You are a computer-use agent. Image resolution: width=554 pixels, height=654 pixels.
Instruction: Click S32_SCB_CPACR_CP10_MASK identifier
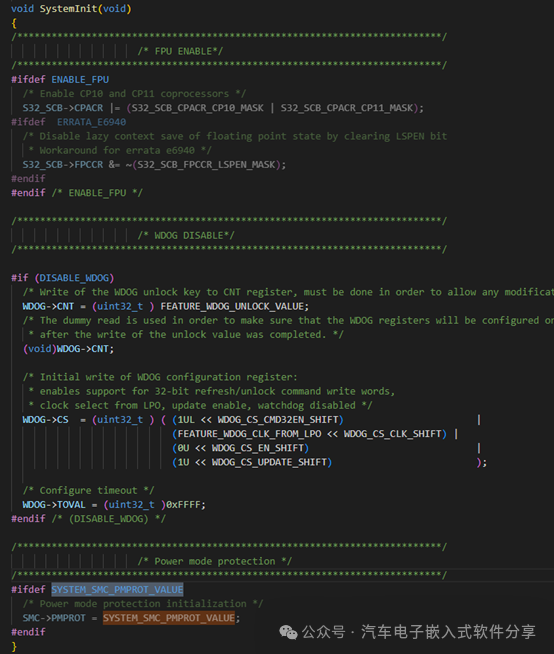pos(197,108)
